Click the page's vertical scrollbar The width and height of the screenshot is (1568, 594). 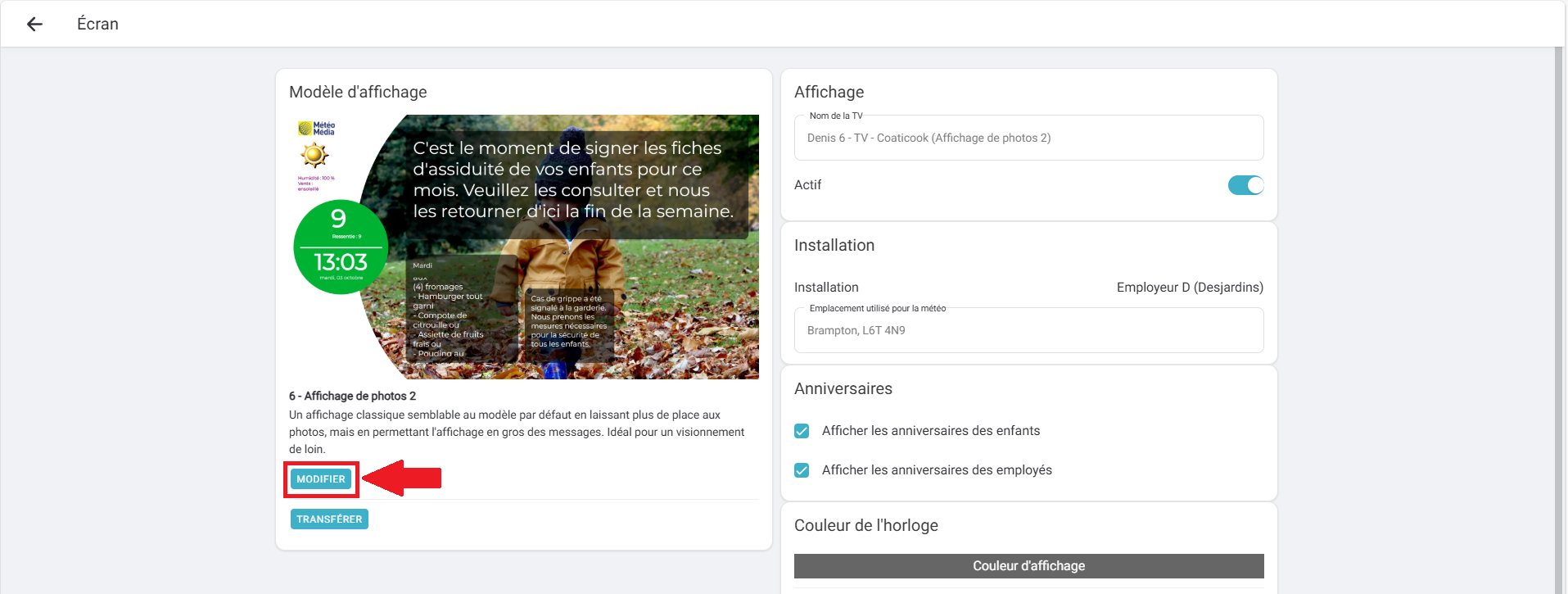pyautogui.click(x=1559, y=320)
